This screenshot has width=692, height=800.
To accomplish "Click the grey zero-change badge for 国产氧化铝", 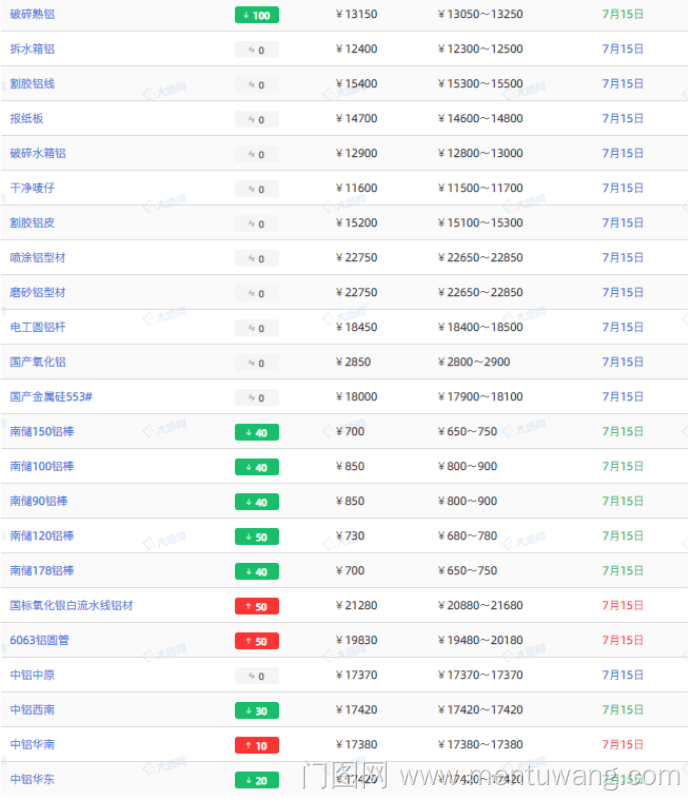I will [256, 363].
